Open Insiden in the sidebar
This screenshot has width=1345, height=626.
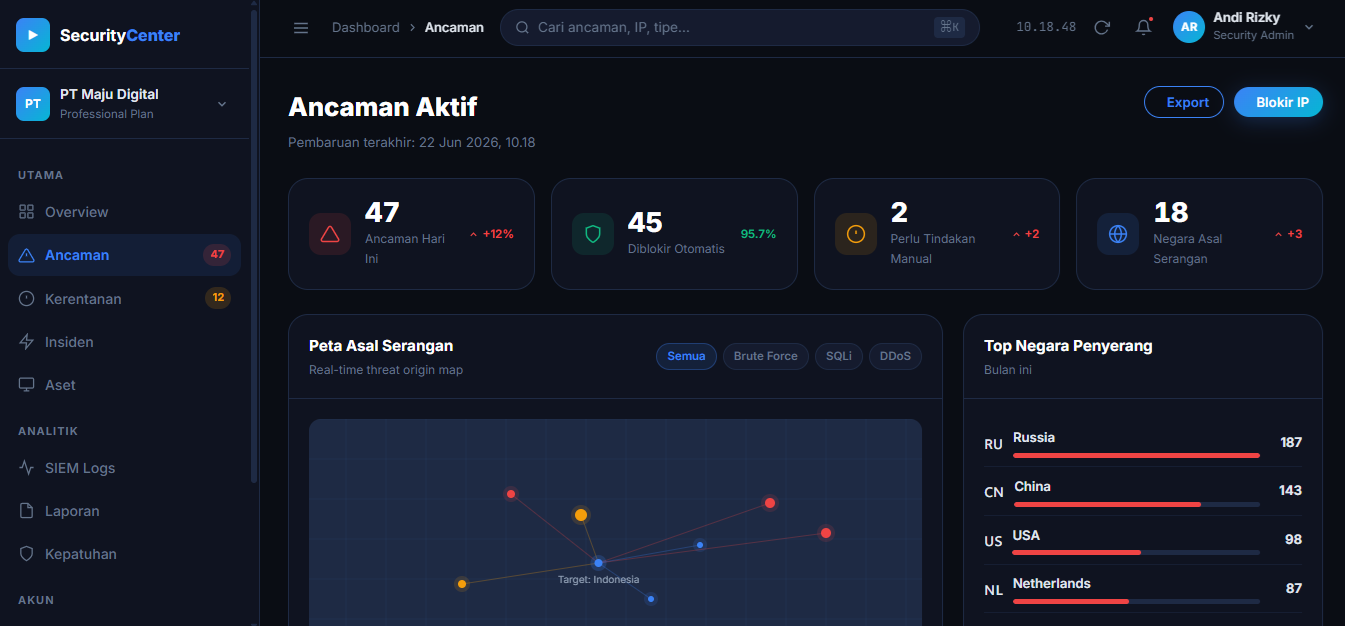(x=124, y=342)
